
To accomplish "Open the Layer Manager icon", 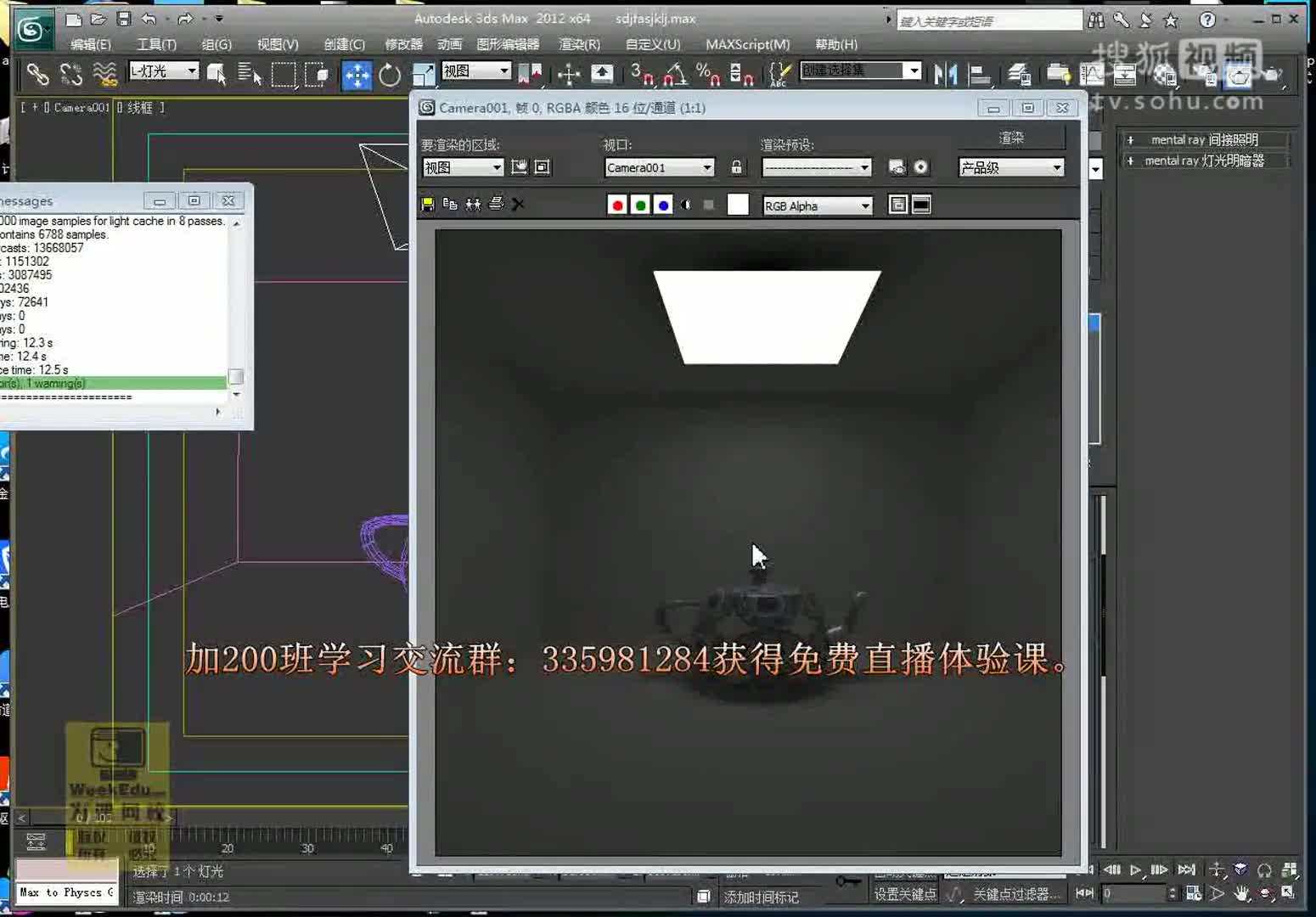I will [x=1020, y=75].
